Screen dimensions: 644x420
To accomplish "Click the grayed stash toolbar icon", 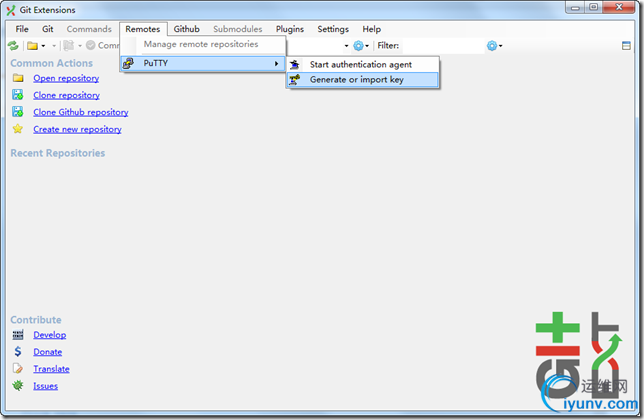I will (x=69, y=46).
